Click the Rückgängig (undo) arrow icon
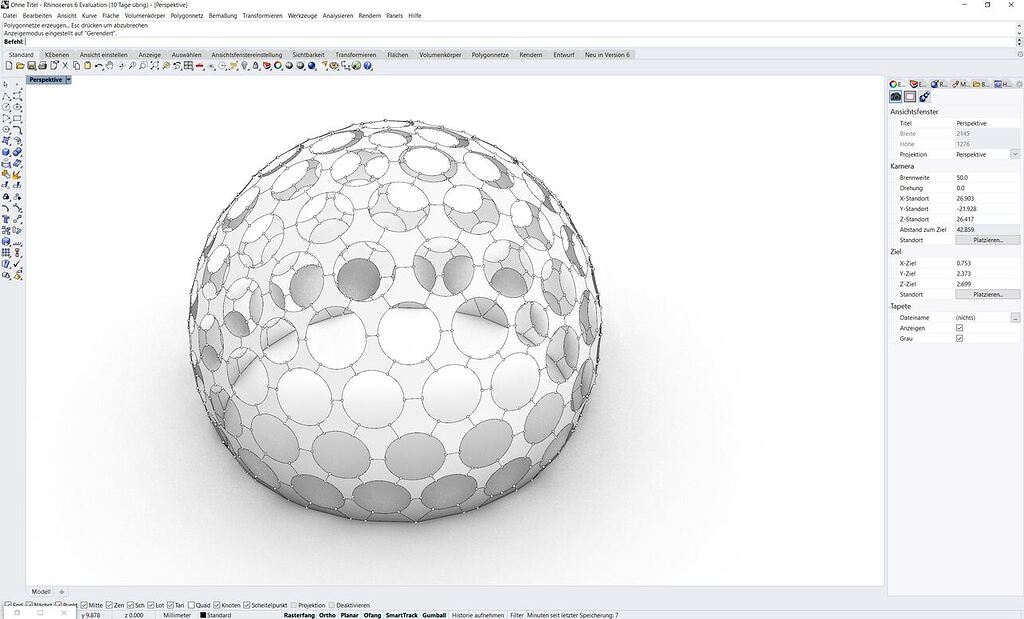The width and height of the screenshot is (1024, 619). pyautogui.click(x=98, y=66)
